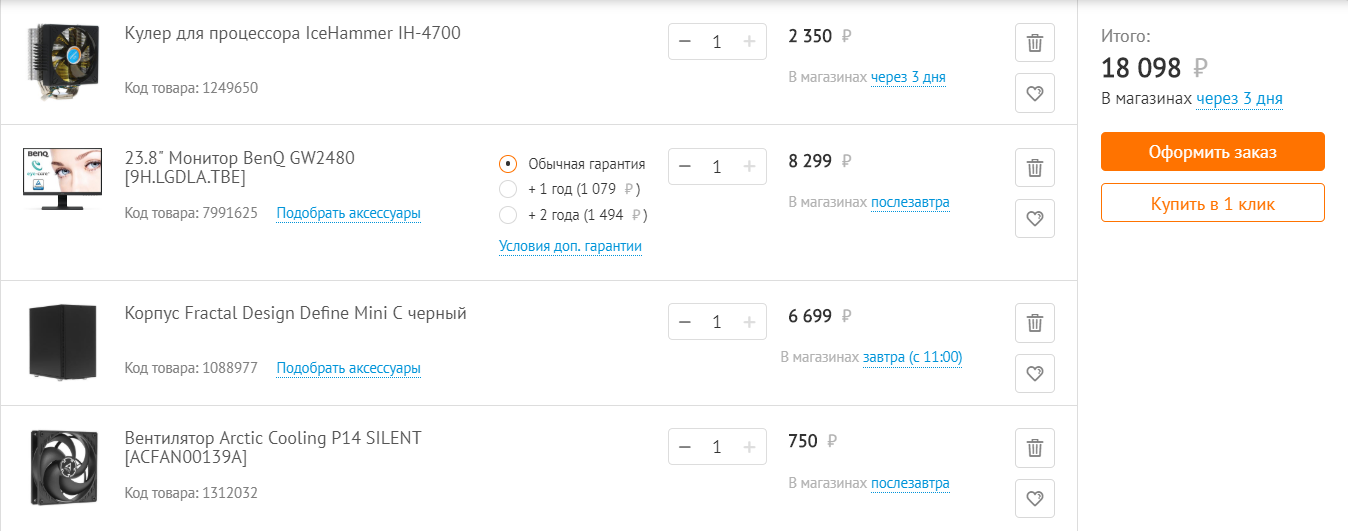Favorite the BenQ monitor with heart icon
Screen dimensions: 1348x531
coord(1034,218)
